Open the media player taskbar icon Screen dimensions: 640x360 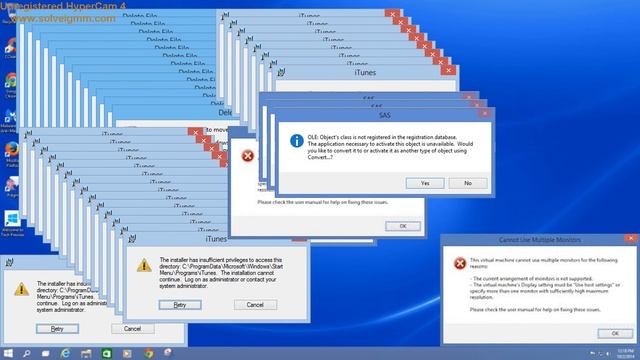pyautogui.click(x=127, y=353)
